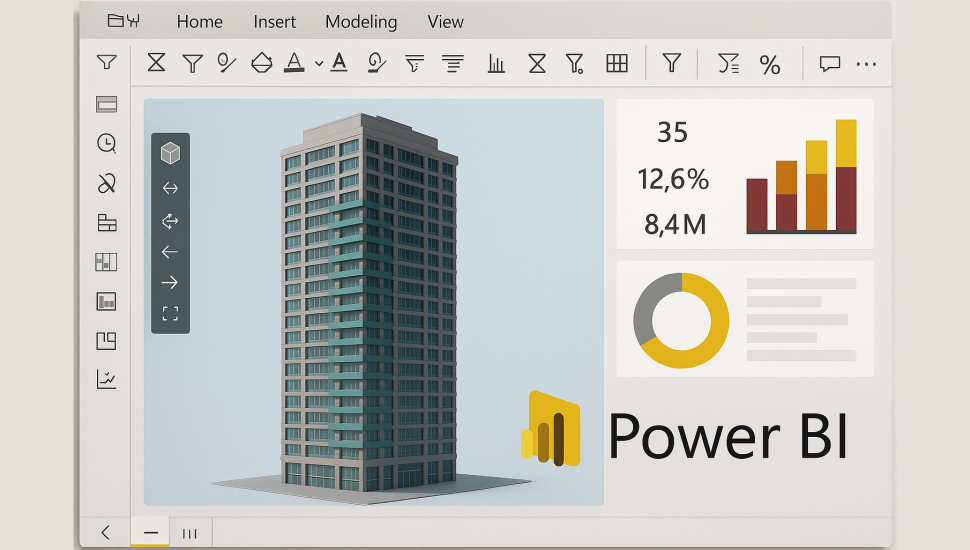Image resolution: width=970 pixels, height=550 pixels.
Task: Click the framed chart image sidebar icon
Action: coord(106,301)
